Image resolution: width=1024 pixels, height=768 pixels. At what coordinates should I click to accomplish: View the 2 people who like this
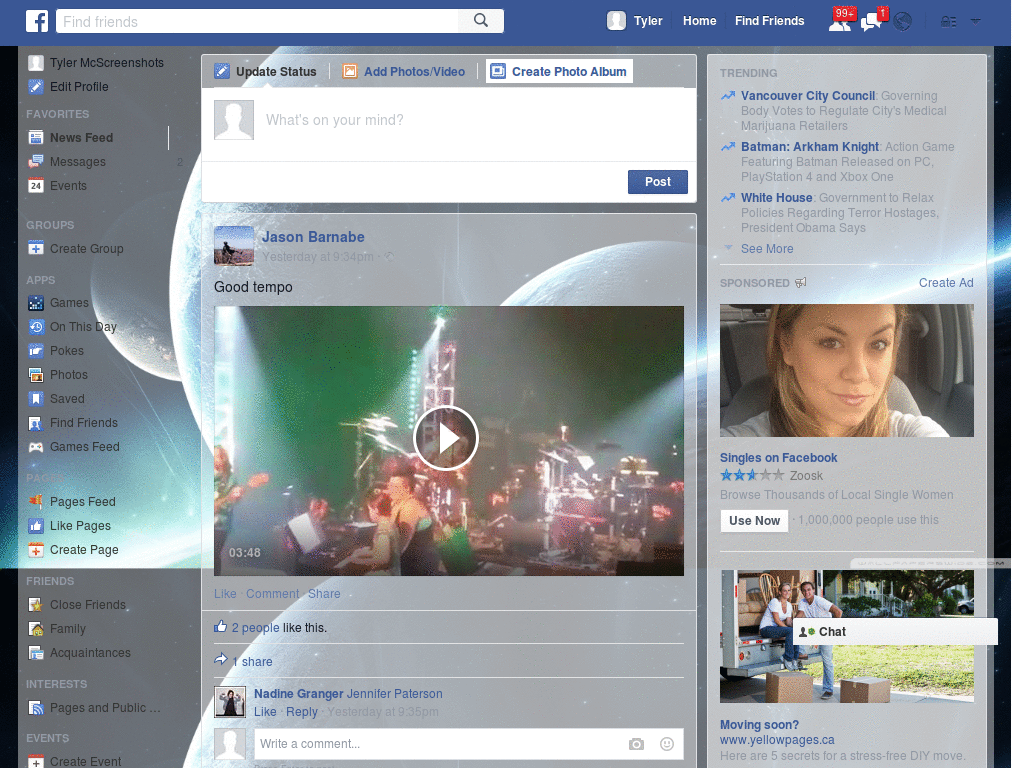(x=255, y=628)
